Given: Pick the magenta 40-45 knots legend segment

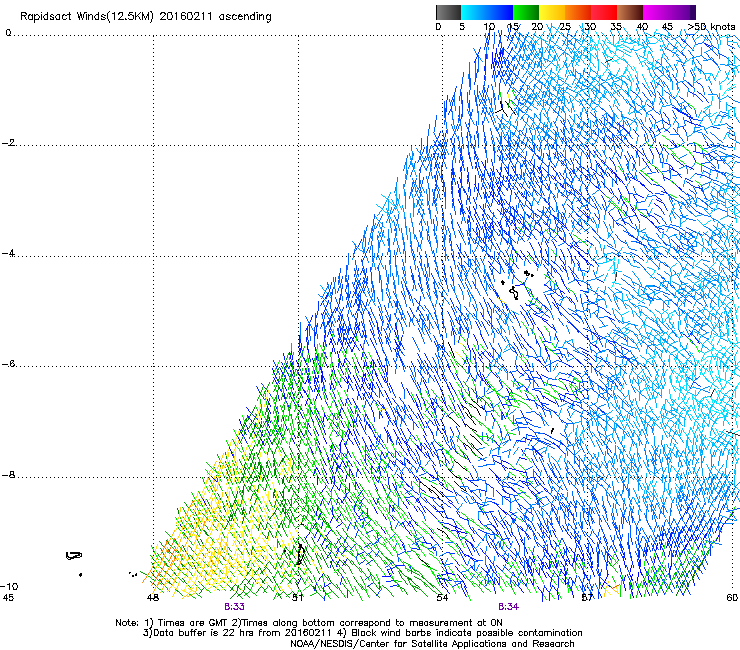Looking at the screenshot, I should click(656, 12).
